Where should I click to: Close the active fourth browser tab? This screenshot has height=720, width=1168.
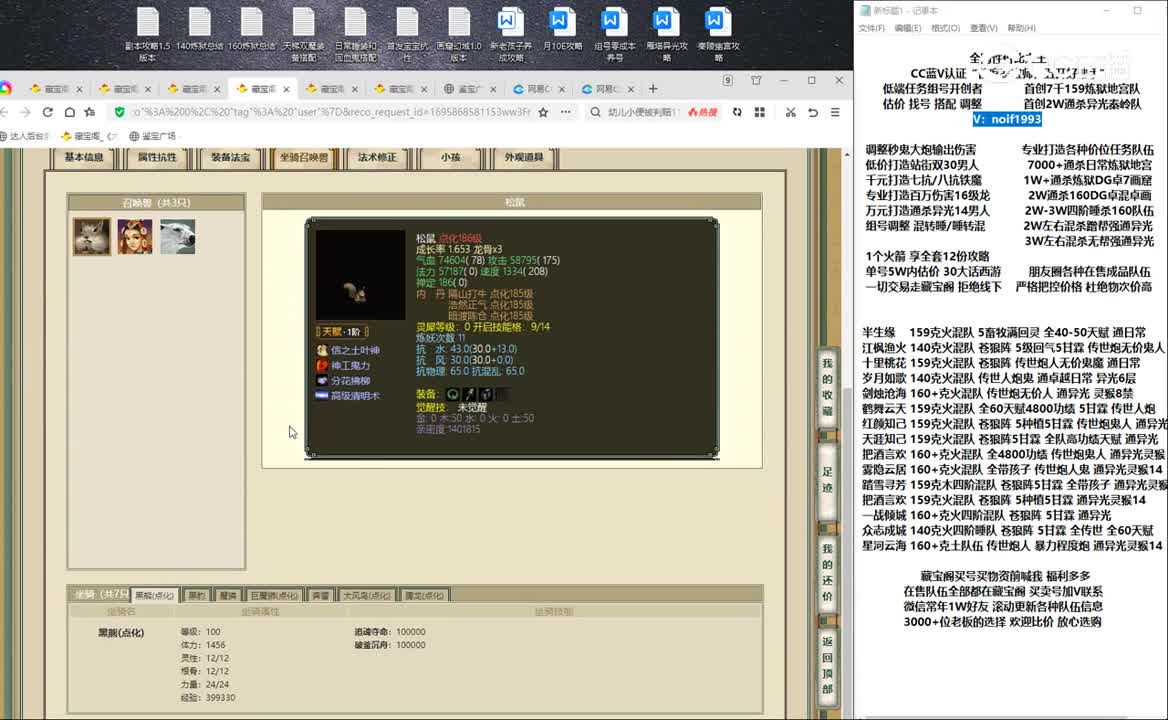[x=286, y=89]
